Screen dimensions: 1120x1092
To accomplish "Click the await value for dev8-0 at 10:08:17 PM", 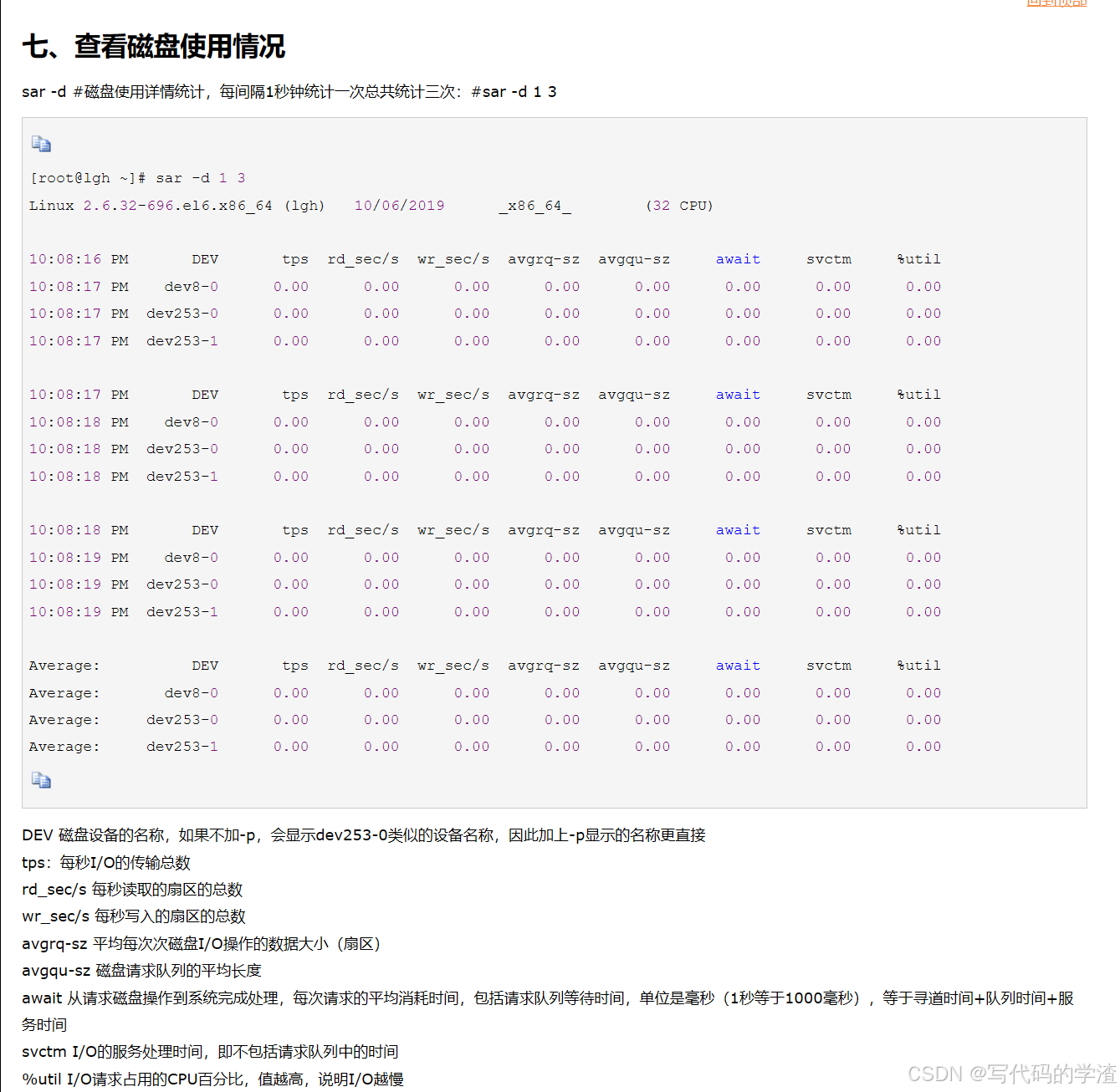I will tap(743, 287).
